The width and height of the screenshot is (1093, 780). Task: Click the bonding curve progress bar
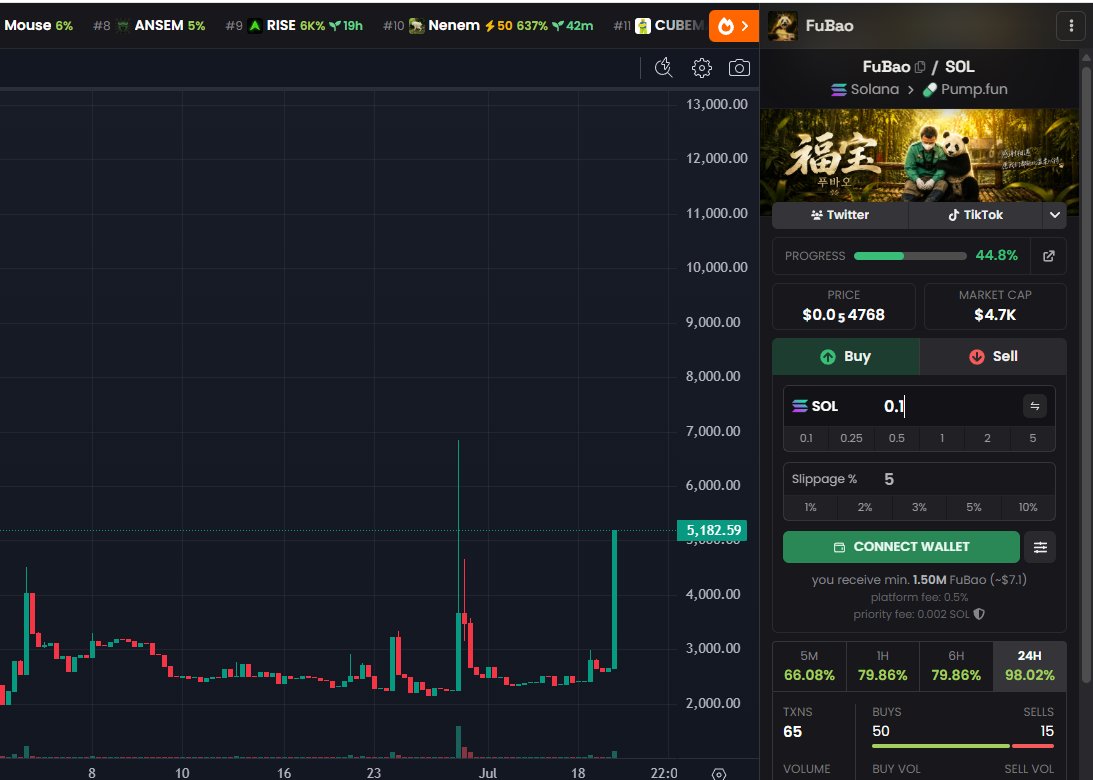[x=910, y=256]
